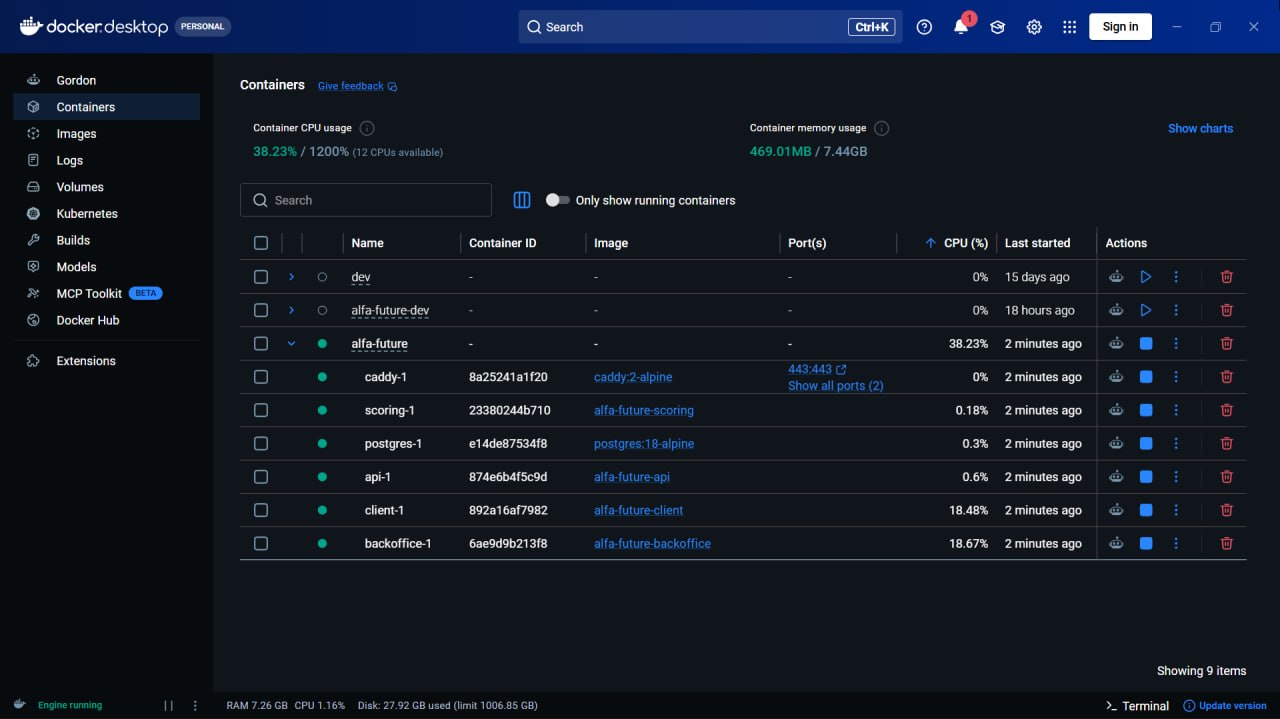Ask Gordon about the api-1 container
This screenshot has width=1280, height=719.
click(x=1116, y=477)
